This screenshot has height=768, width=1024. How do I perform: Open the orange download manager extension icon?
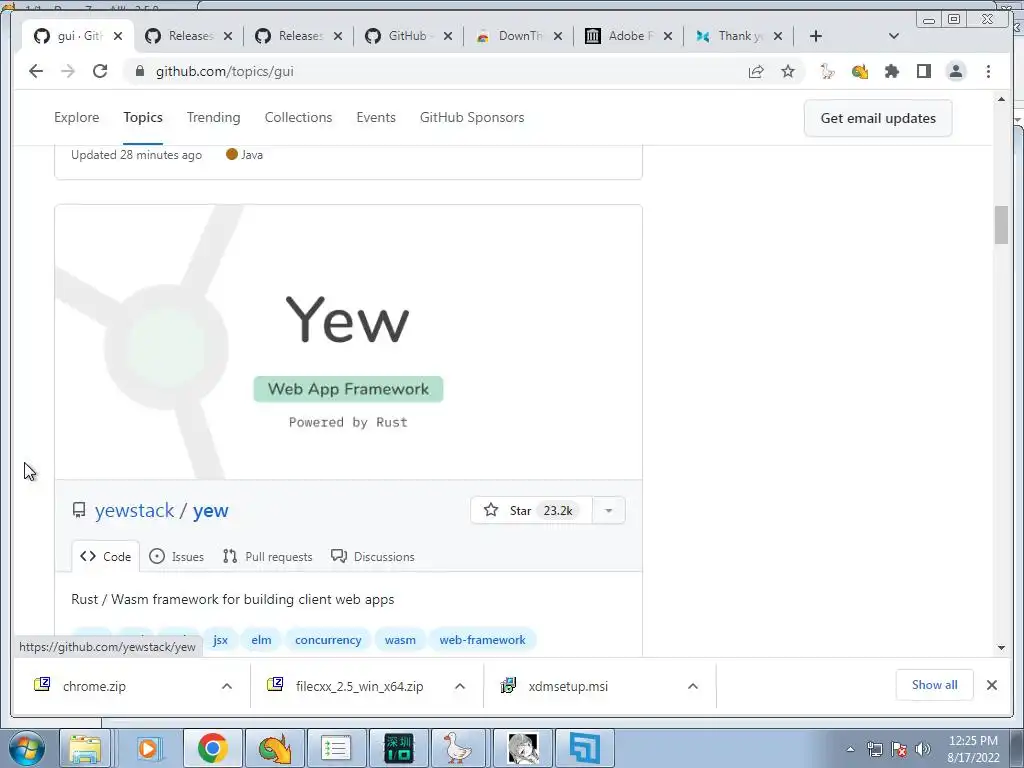pyautogui.click(x=859, y=72)
